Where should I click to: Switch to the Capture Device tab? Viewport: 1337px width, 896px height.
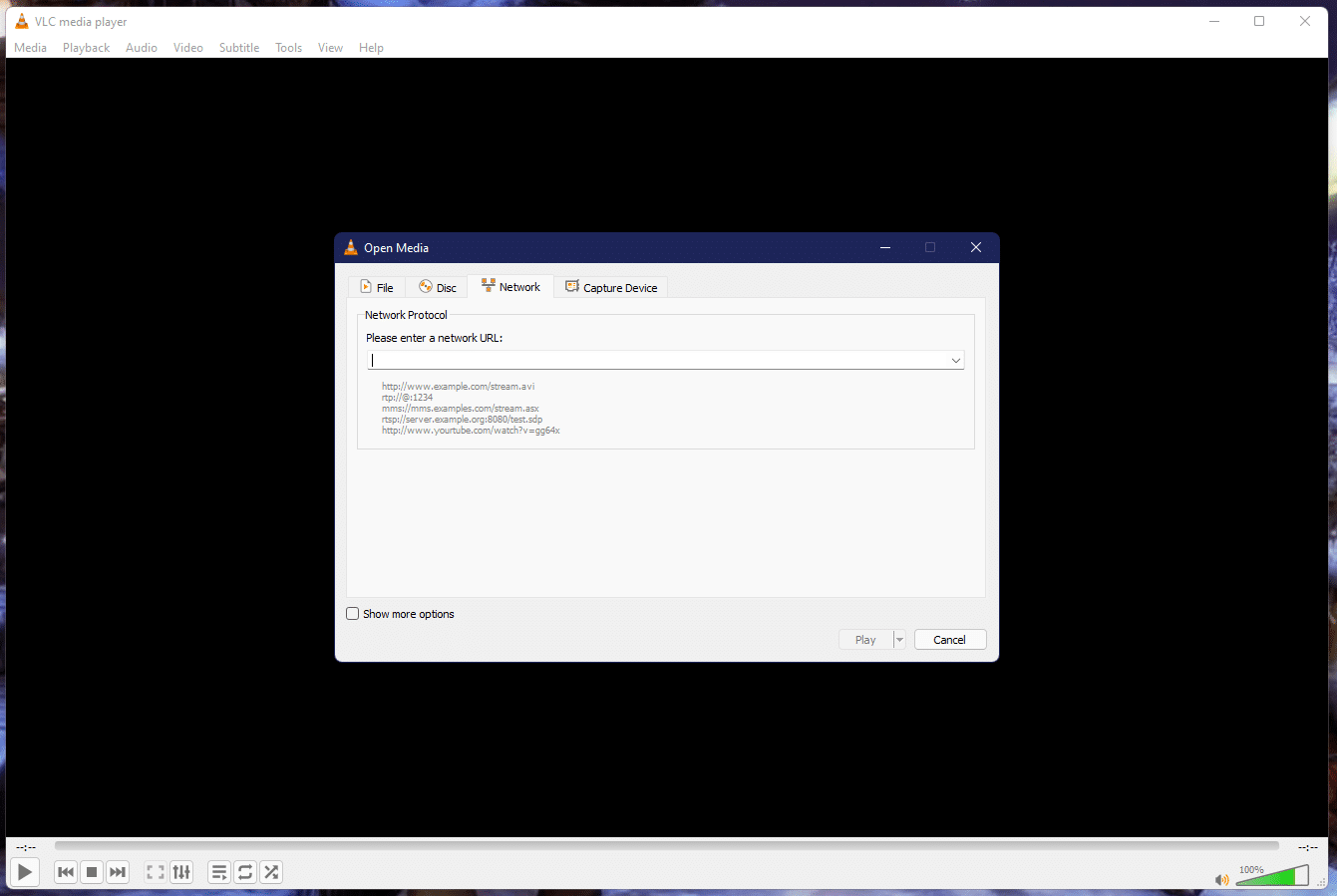(x=611, y=286)
